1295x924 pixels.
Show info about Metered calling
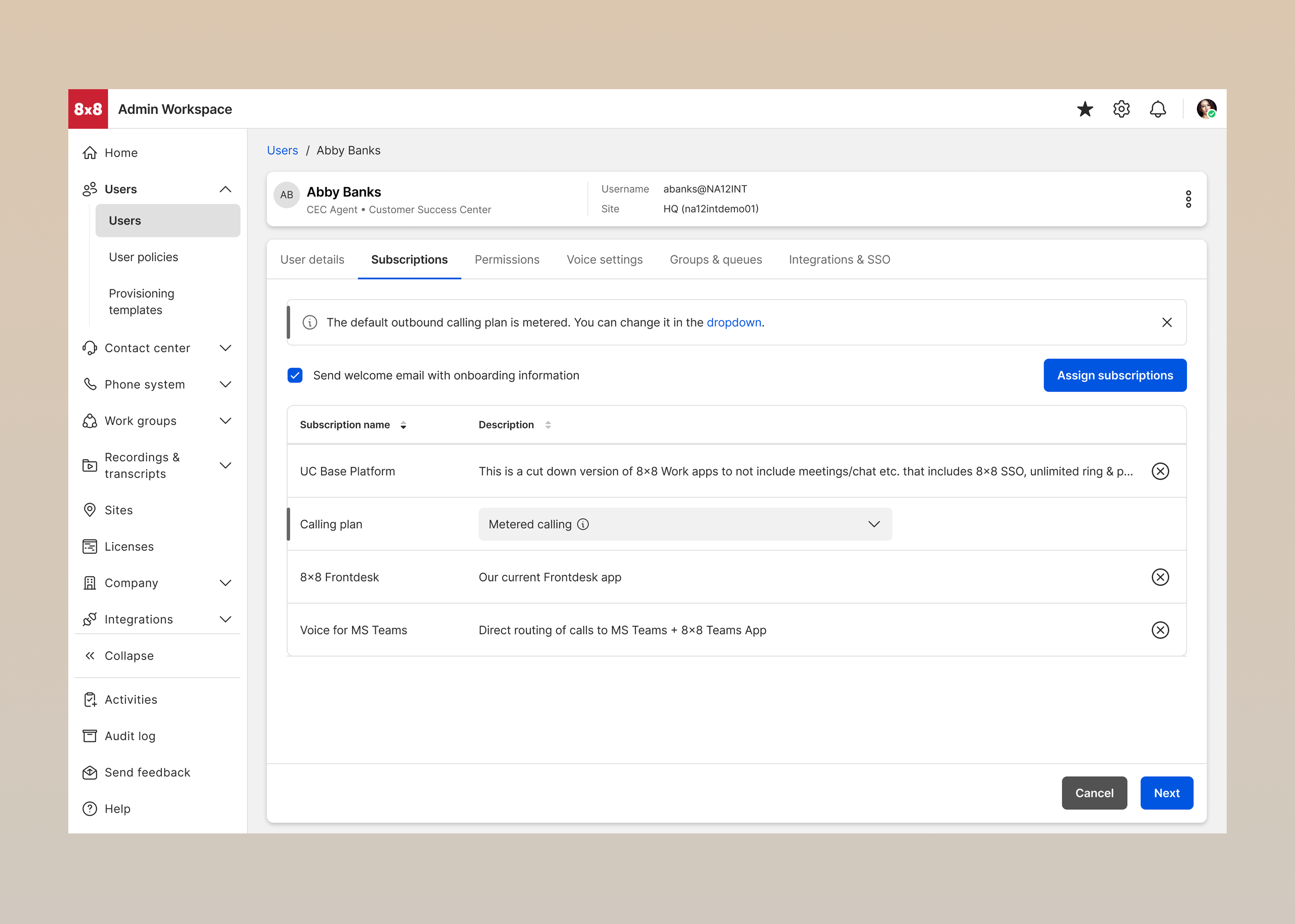pos(583,524)
